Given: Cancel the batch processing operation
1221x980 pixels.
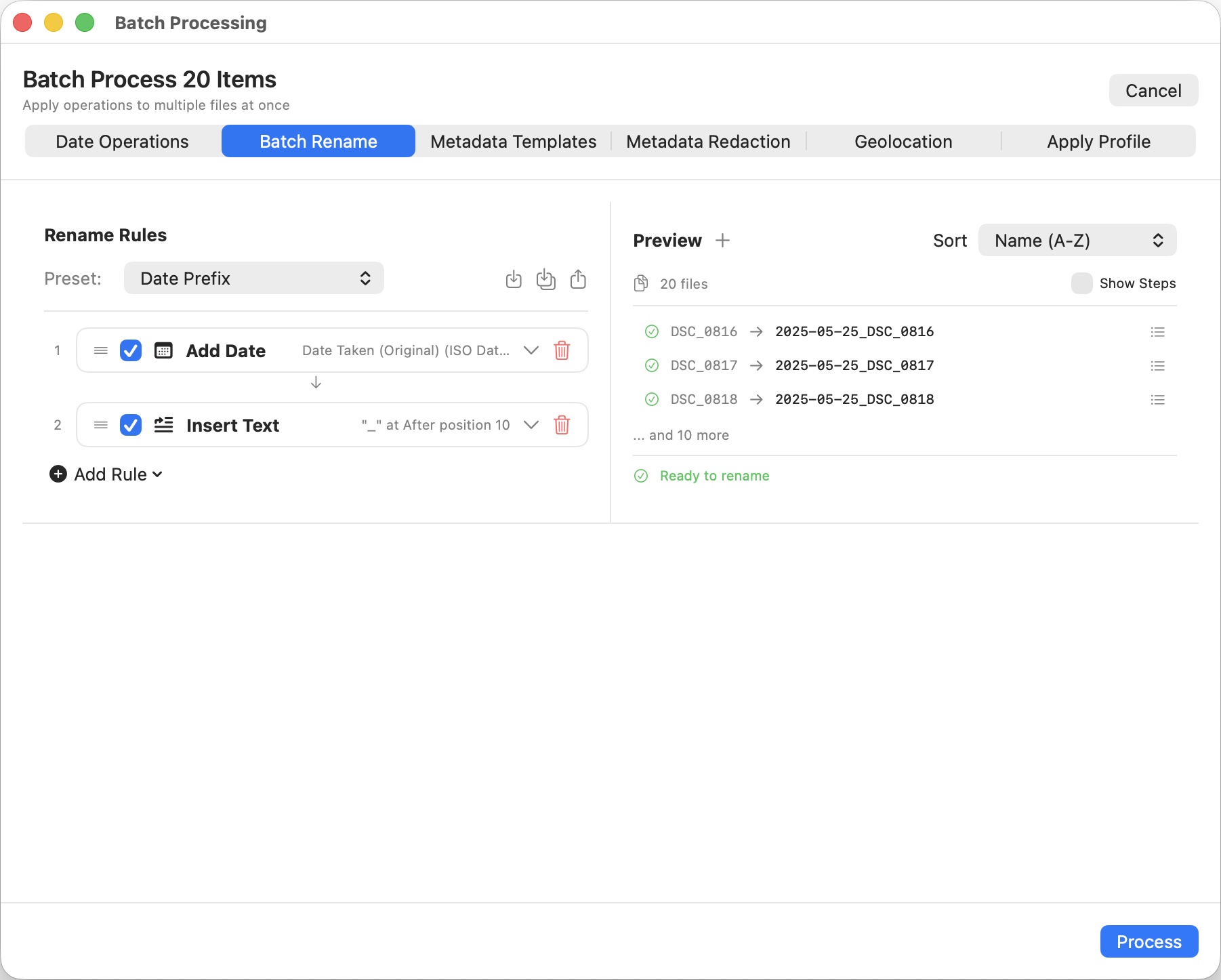Looking at the screenshot, I should pyautogui.click(x=1153, y=90).
